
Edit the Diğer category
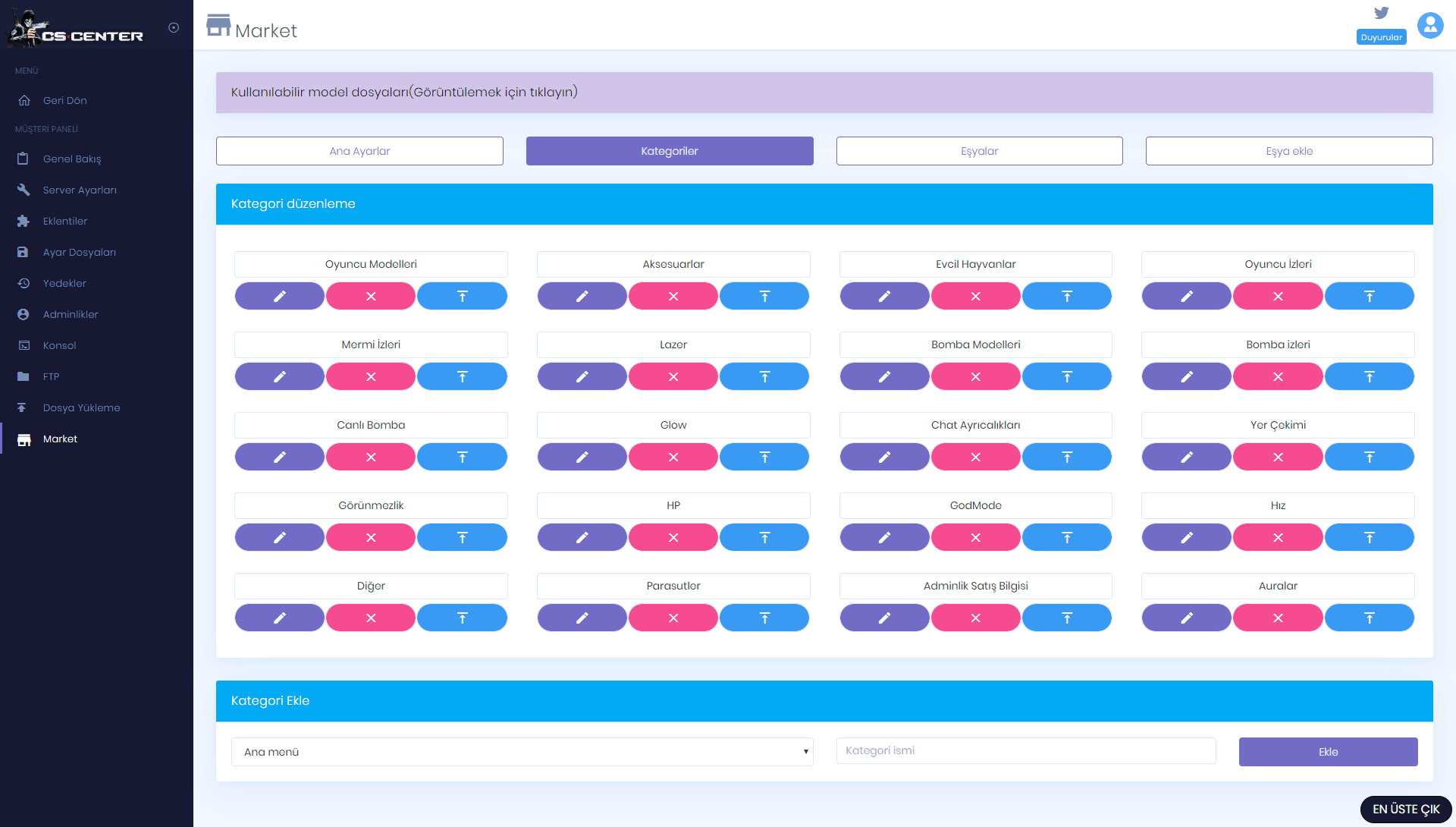[x=280, y=618]
